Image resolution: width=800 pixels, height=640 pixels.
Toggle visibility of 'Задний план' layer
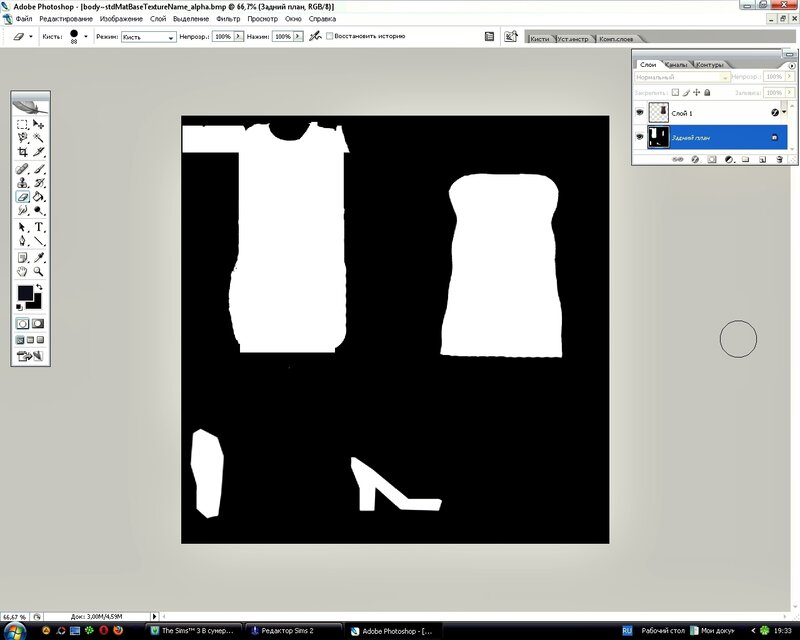click(640, 137)
